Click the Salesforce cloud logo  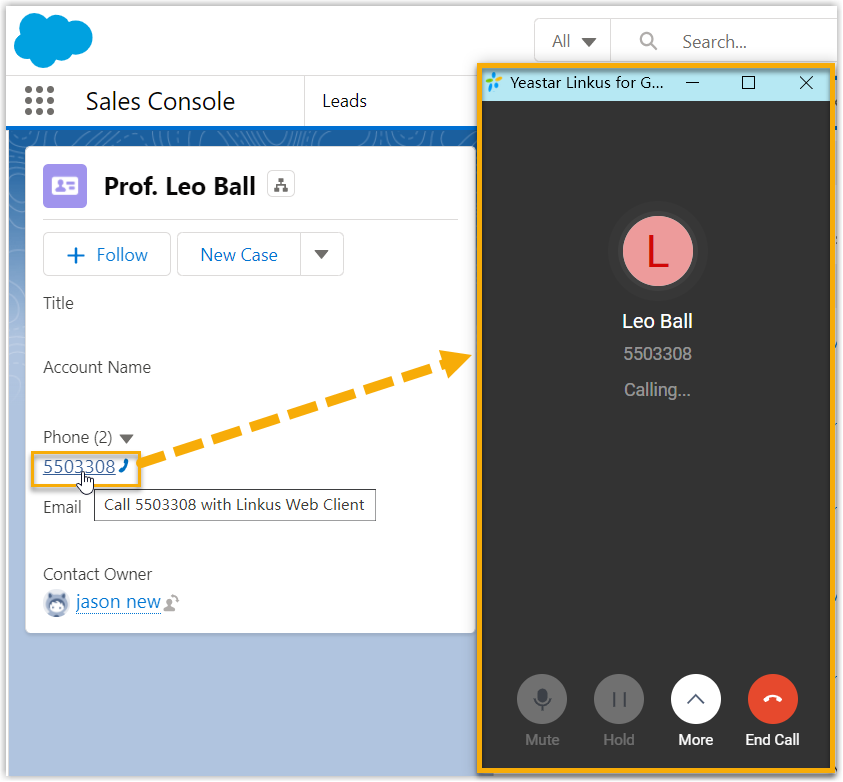point(54,40)
